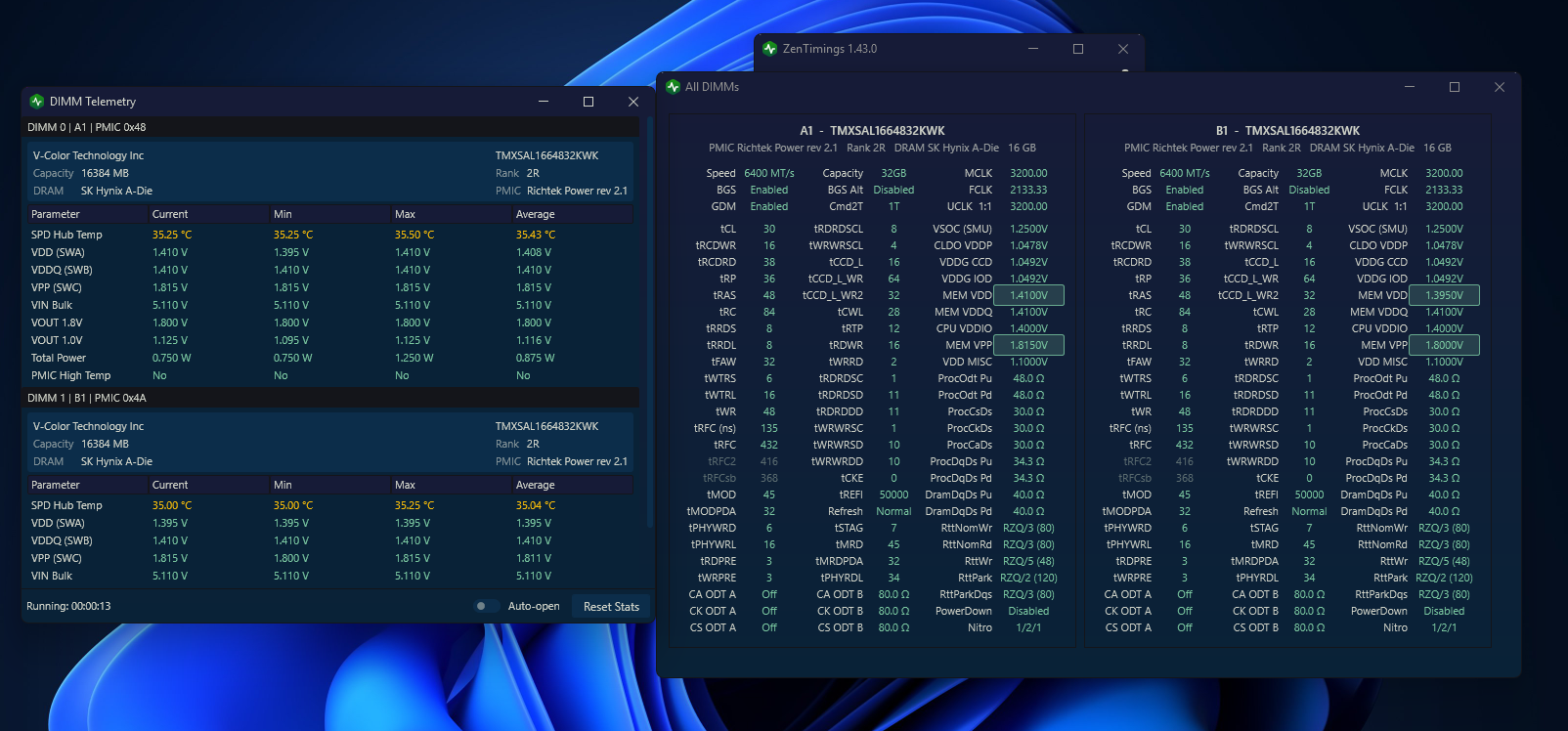Click the B1 panel speed '6400 MT/s'
The image size is (1568, 731).
1185,173
